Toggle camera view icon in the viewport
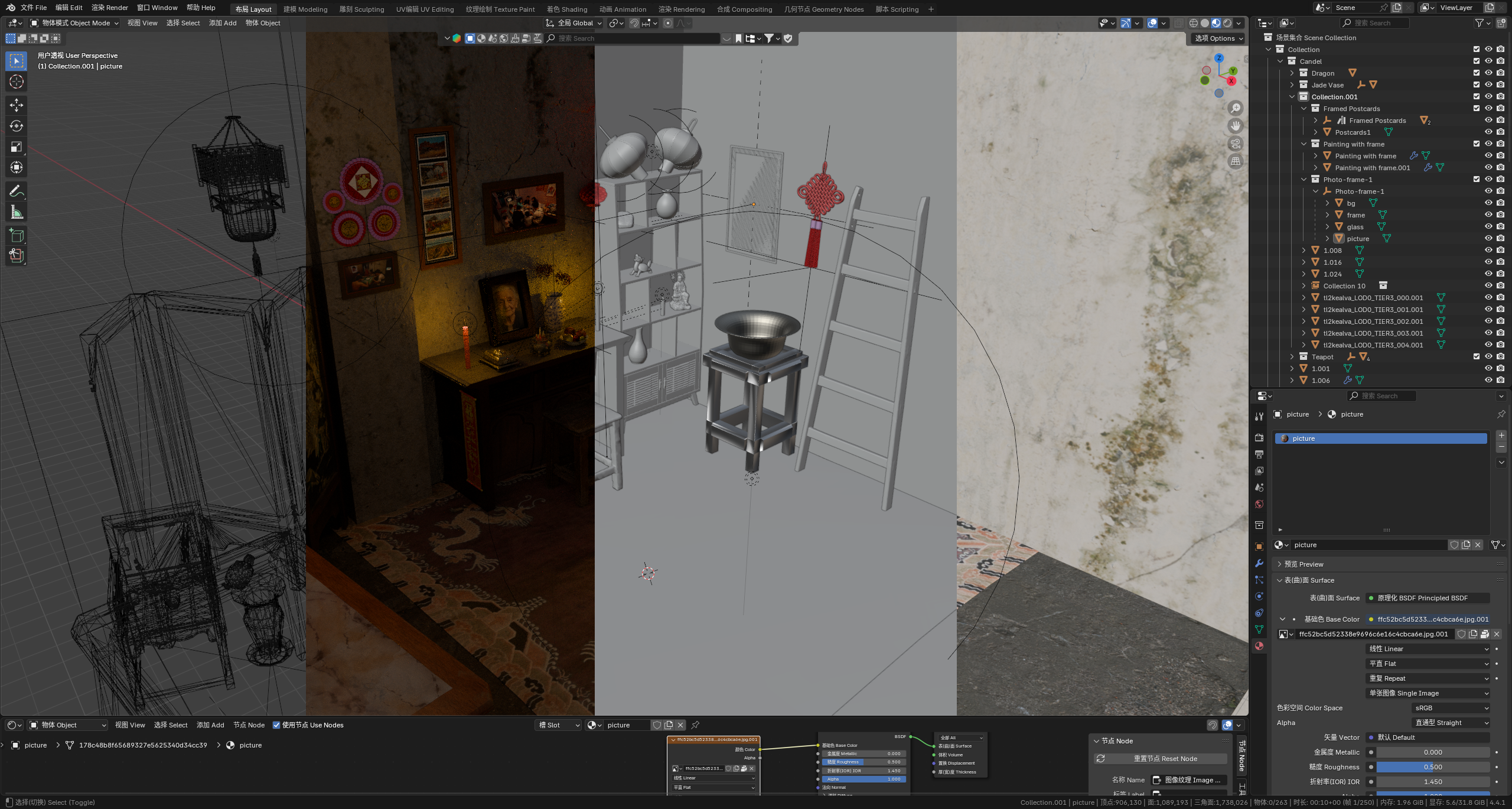The image size is (1512, 809). [1236, 144]
